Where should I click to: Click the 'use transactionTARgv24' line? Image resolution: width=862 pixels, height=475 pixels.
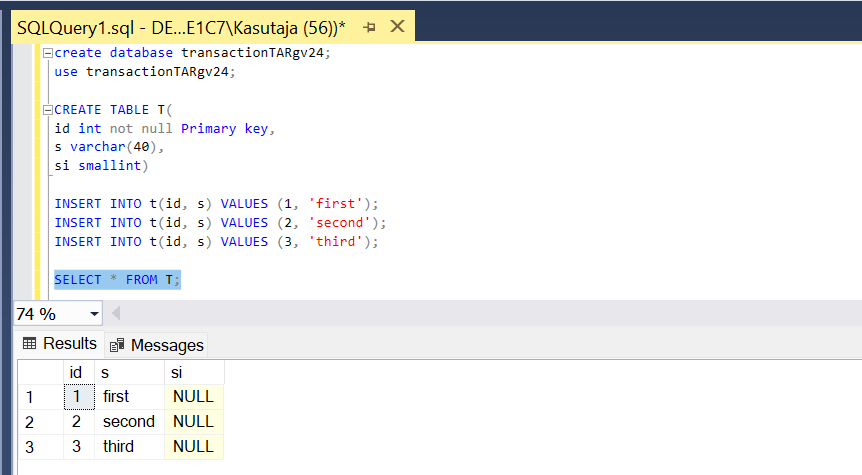(145, 72)
